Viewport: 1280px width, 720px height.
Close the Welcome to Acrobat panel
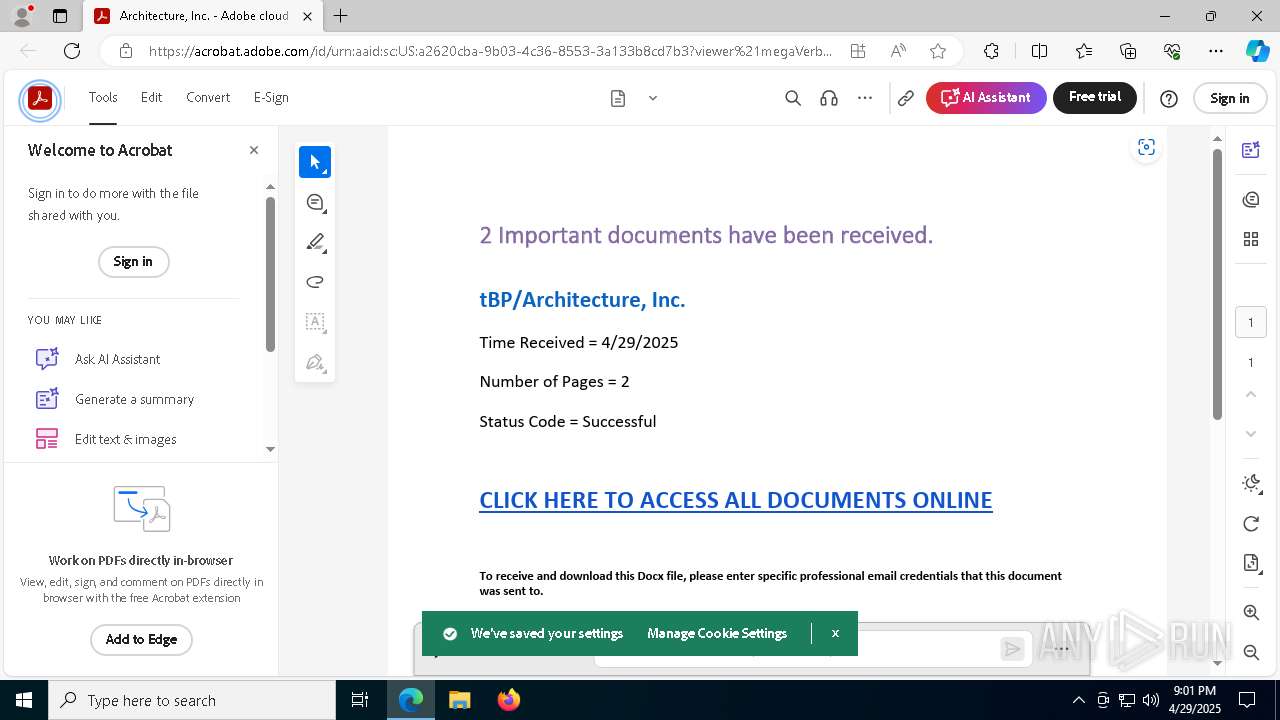[254, 150]
